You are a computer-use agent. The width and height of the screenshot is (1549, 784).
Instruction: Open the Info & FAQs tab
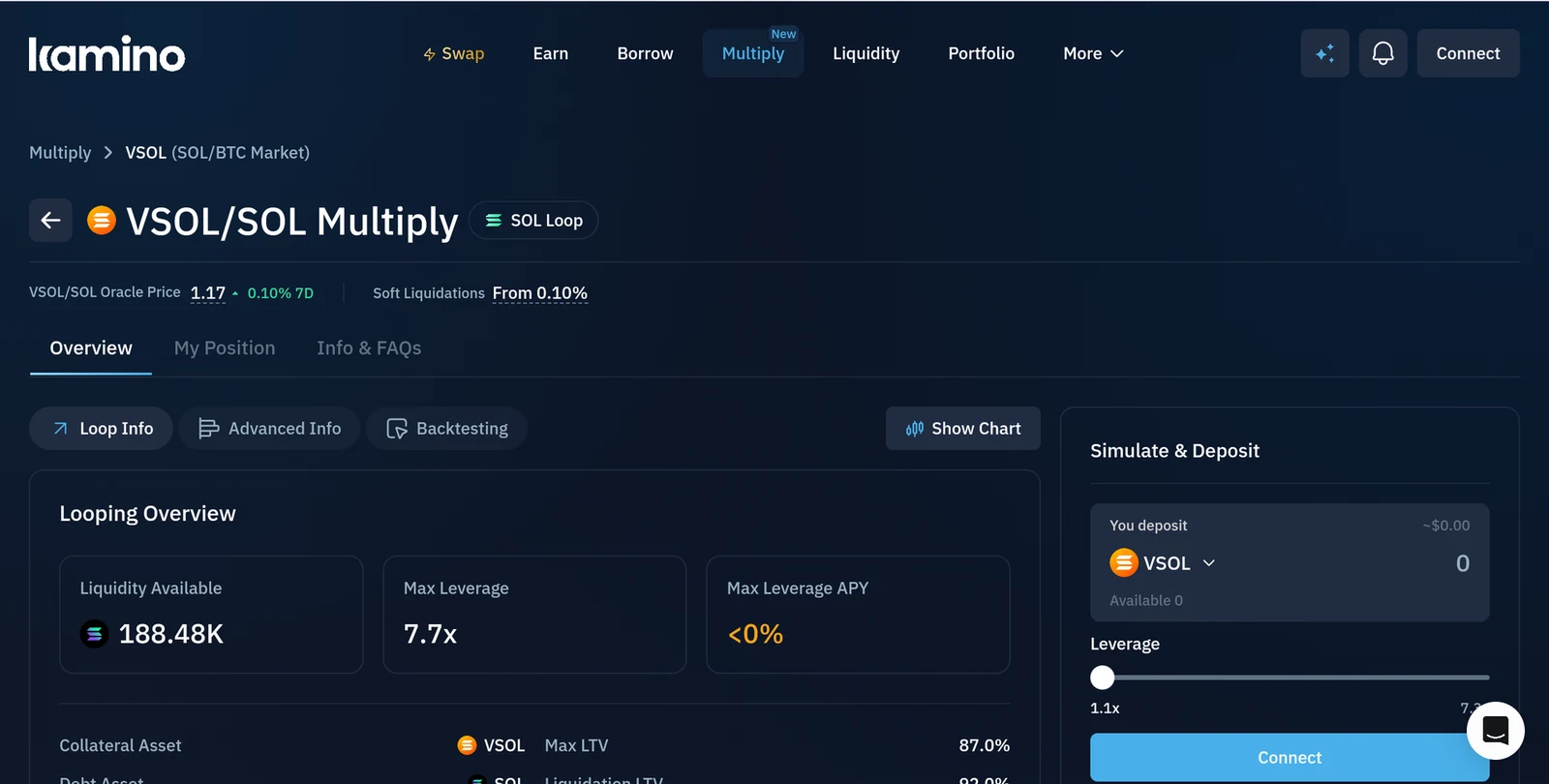click(369, 348)
